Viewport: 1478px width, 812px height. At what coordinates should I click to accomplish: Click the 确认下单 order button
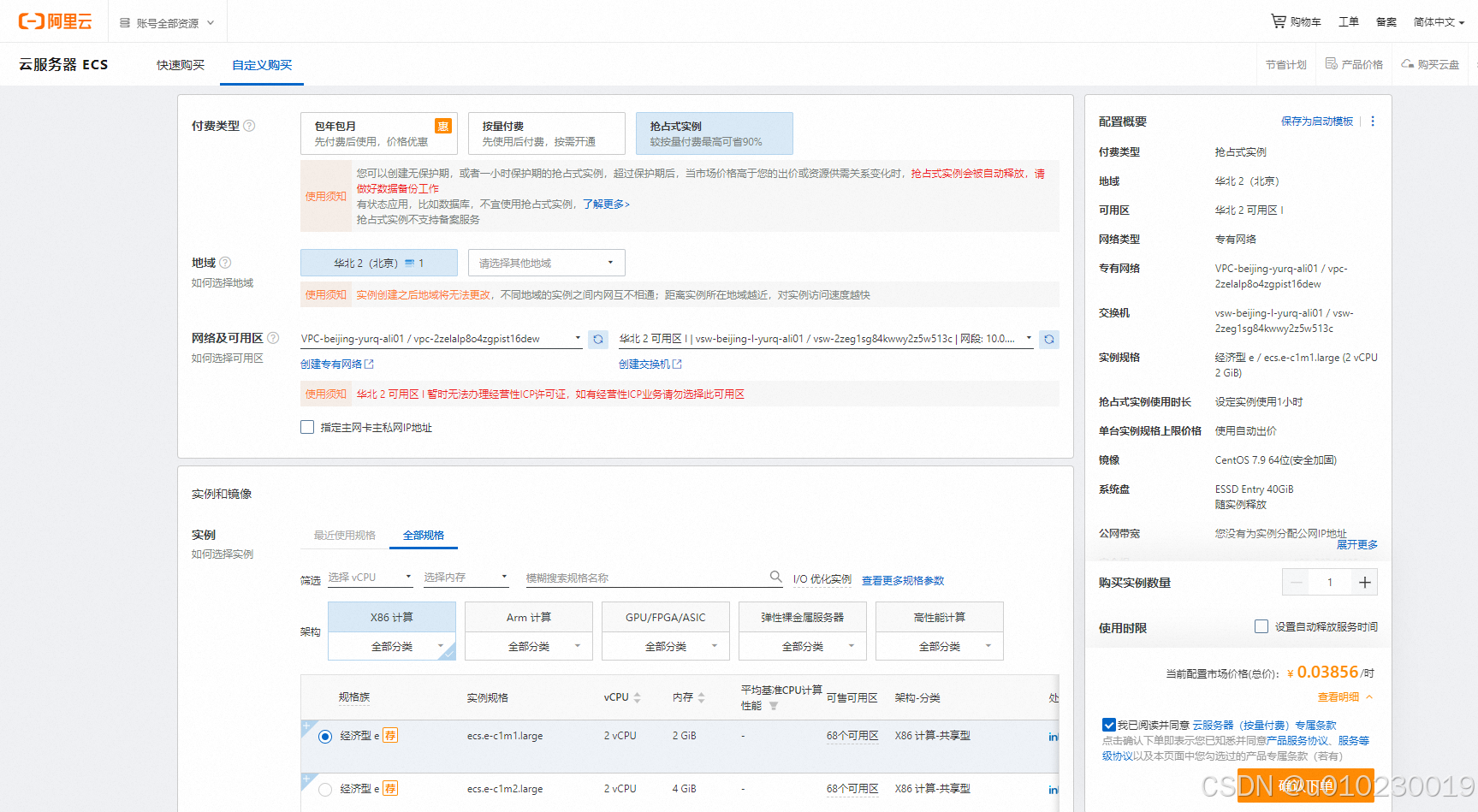pos(1306,785)
